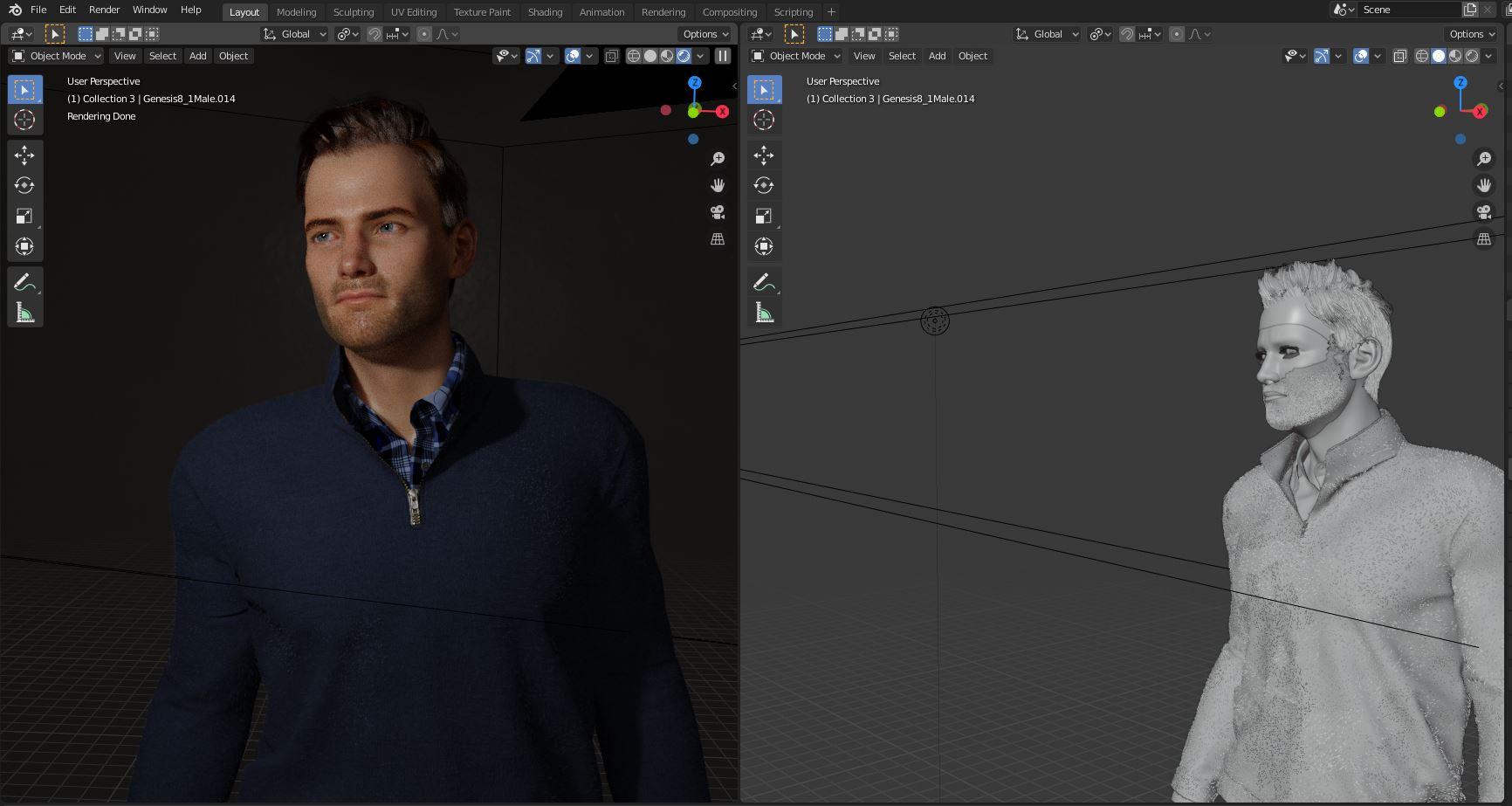1512x806 pixels.
Task: Choose the Rotate tool in right viewport
Action: [x=764, y=185]
